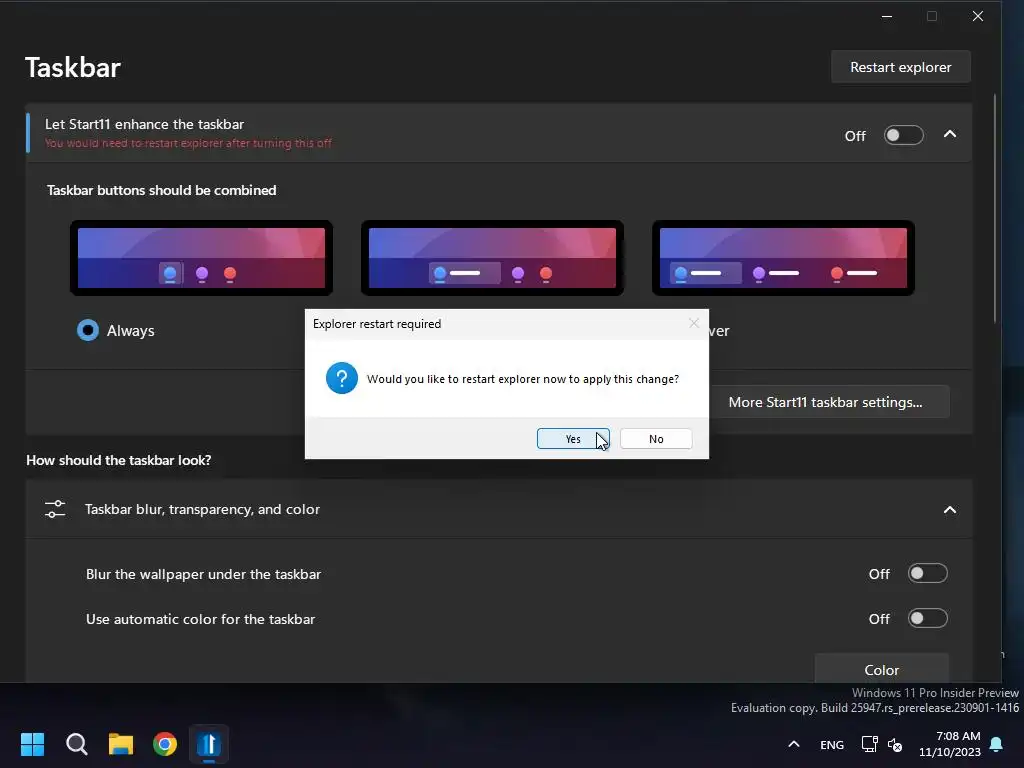
Task: Click Yes to restart explorer now
Action: [x=573, y=439]
